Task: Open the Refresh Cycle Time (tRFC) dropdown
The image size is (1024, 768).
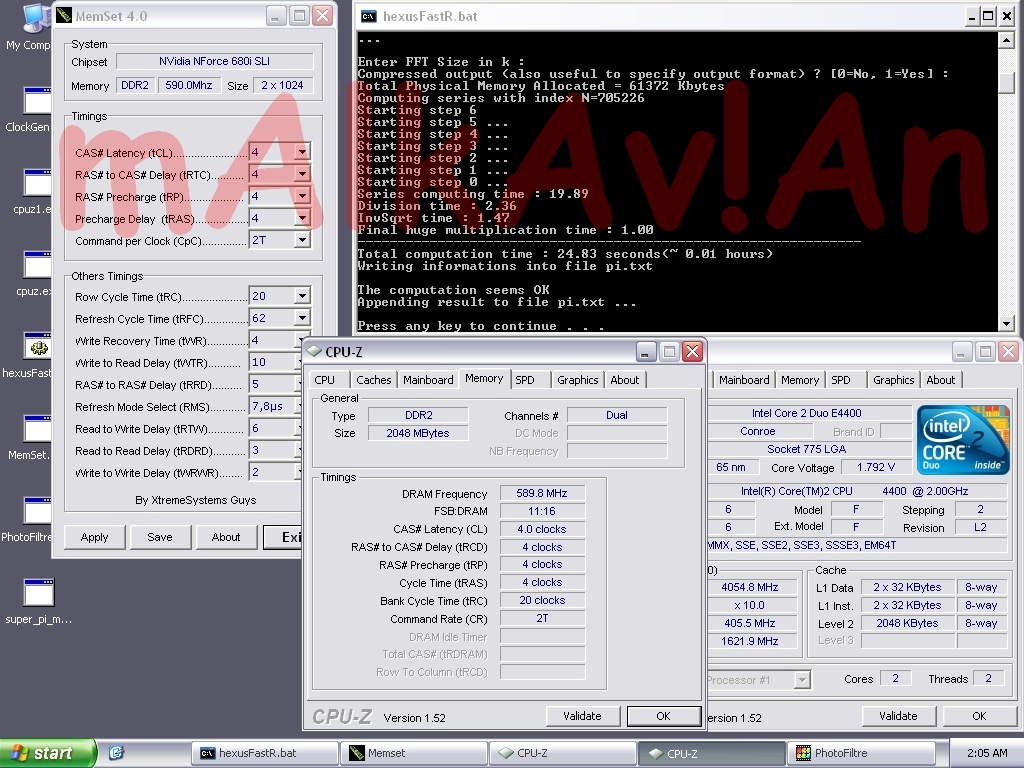Action: click(302, 318)
